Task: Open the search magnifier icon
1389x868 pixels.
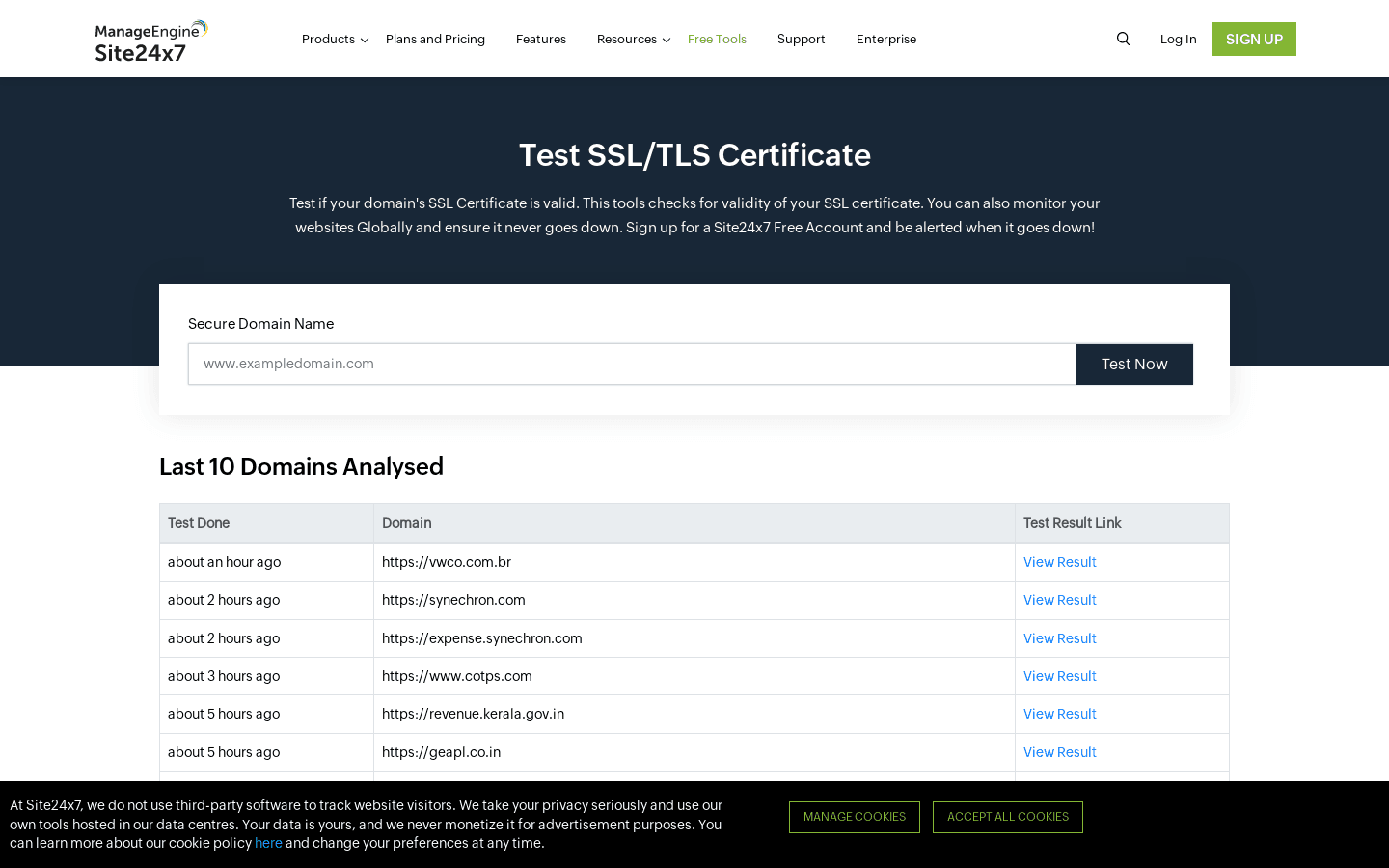Action: (x=1123, y=39)
